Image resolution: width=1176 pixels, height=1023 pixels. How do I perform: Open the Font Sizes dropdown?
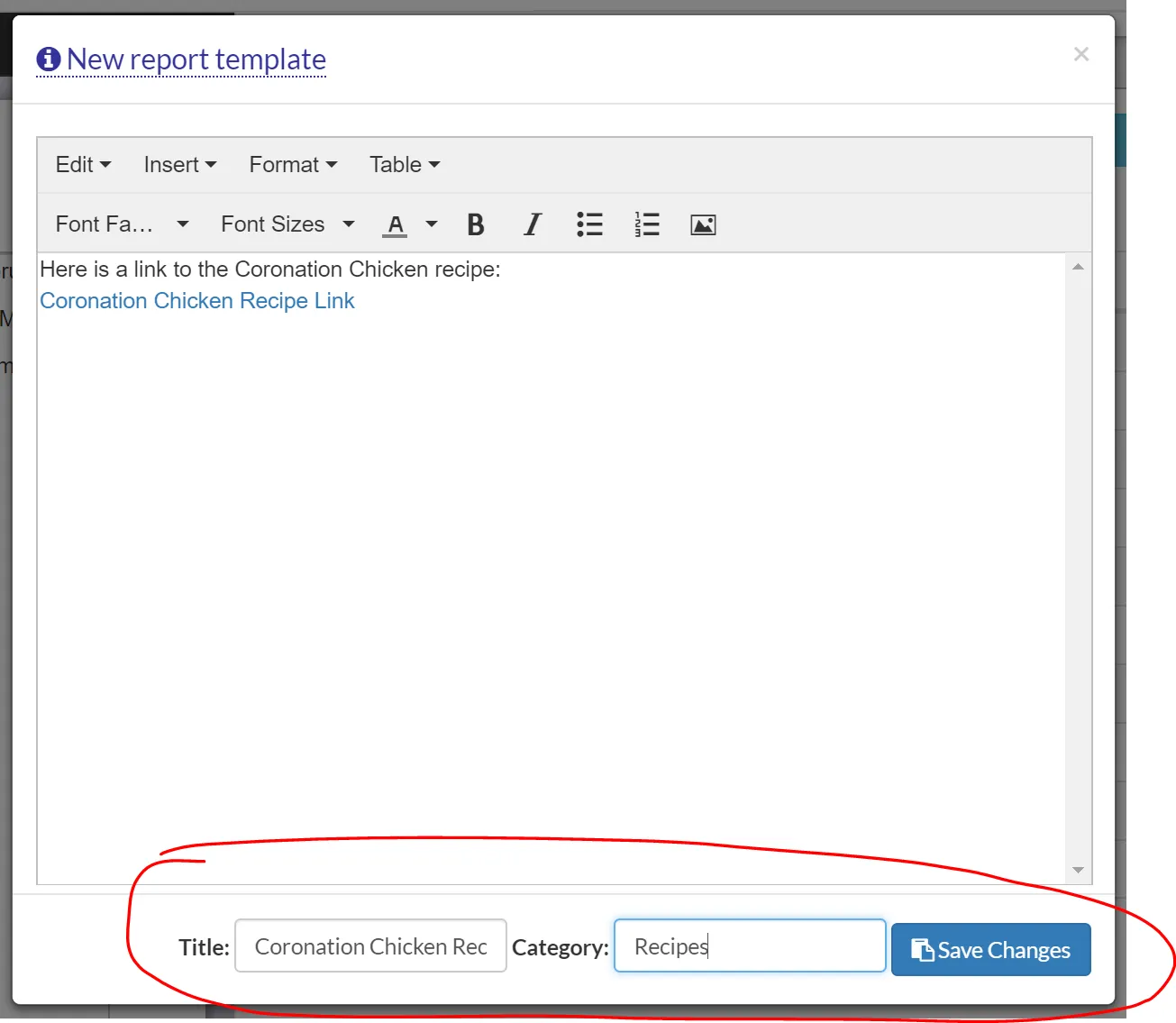point(287,224)
